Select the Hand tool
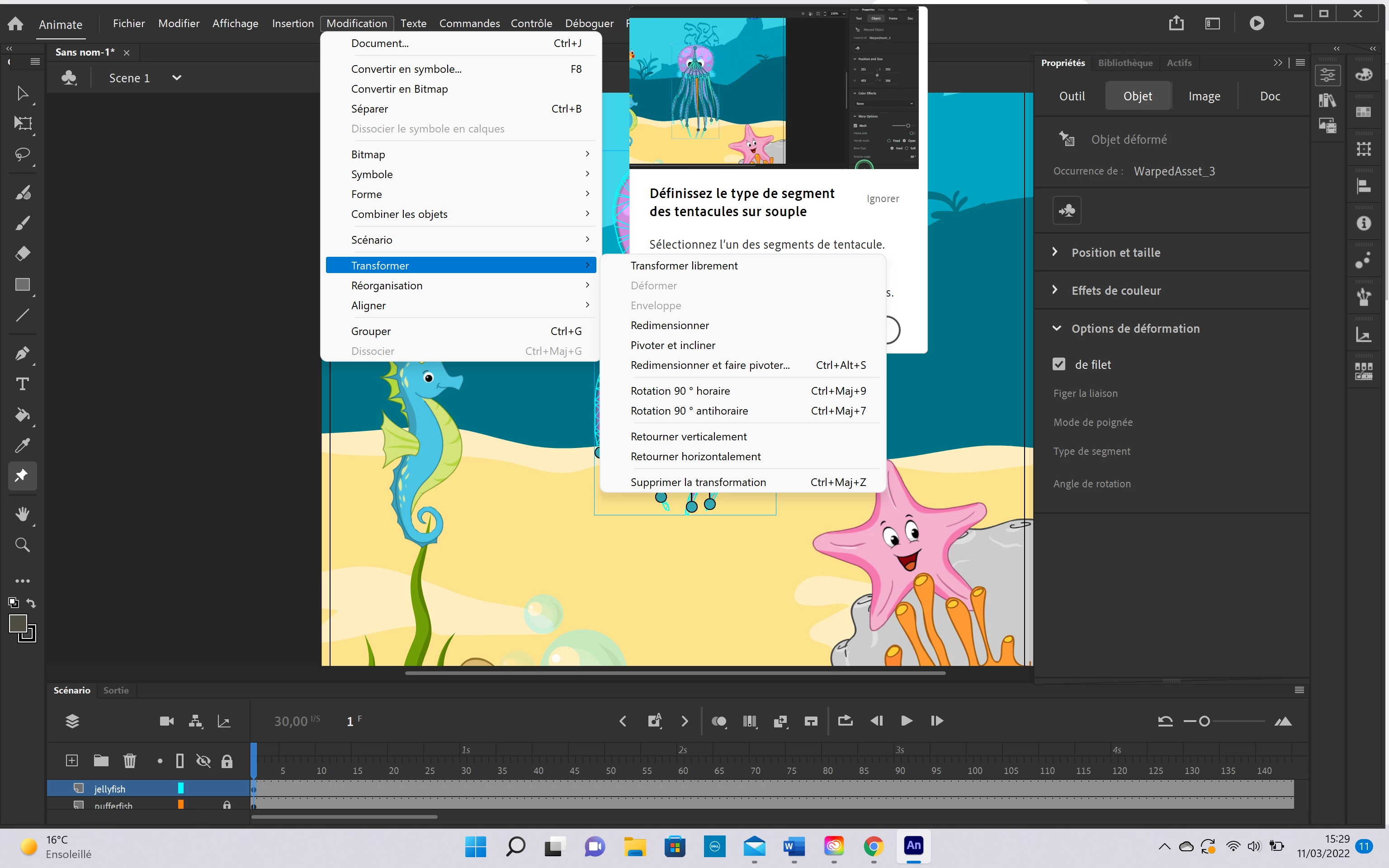Image resolution: width=1389 pixels, height=868 pixels. tap(22, 514)
